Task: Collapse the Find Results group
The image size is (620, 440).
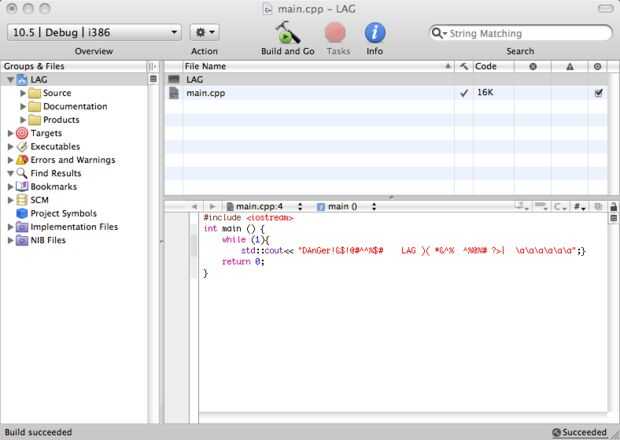Action: [10, 173]
